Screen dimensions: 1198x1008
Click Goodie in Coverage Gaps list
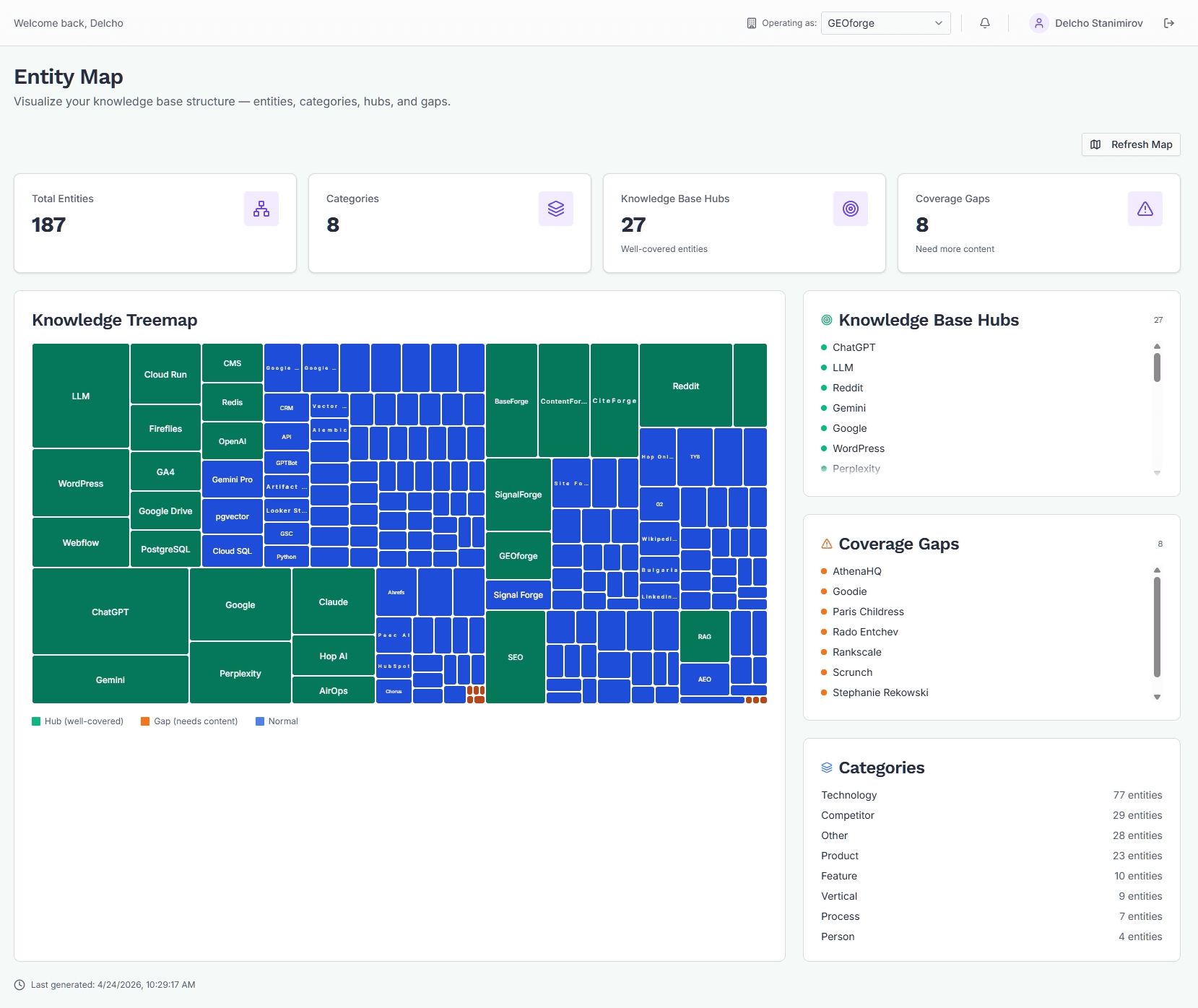click(x=850, y=591)
